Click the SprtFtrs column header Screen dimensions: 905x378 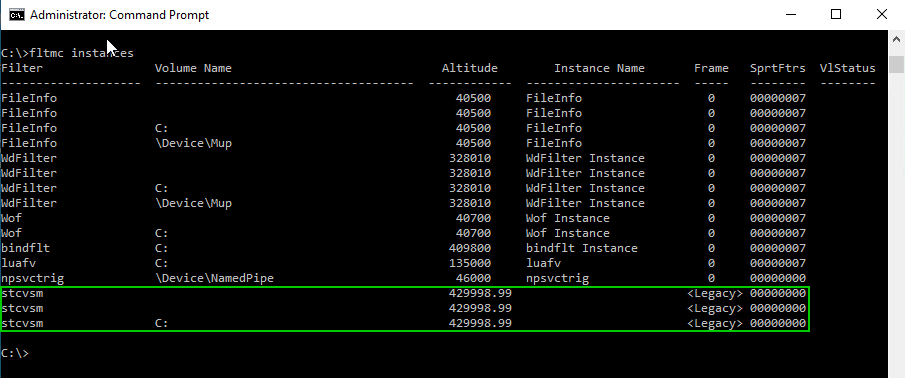tap(777, 68)
